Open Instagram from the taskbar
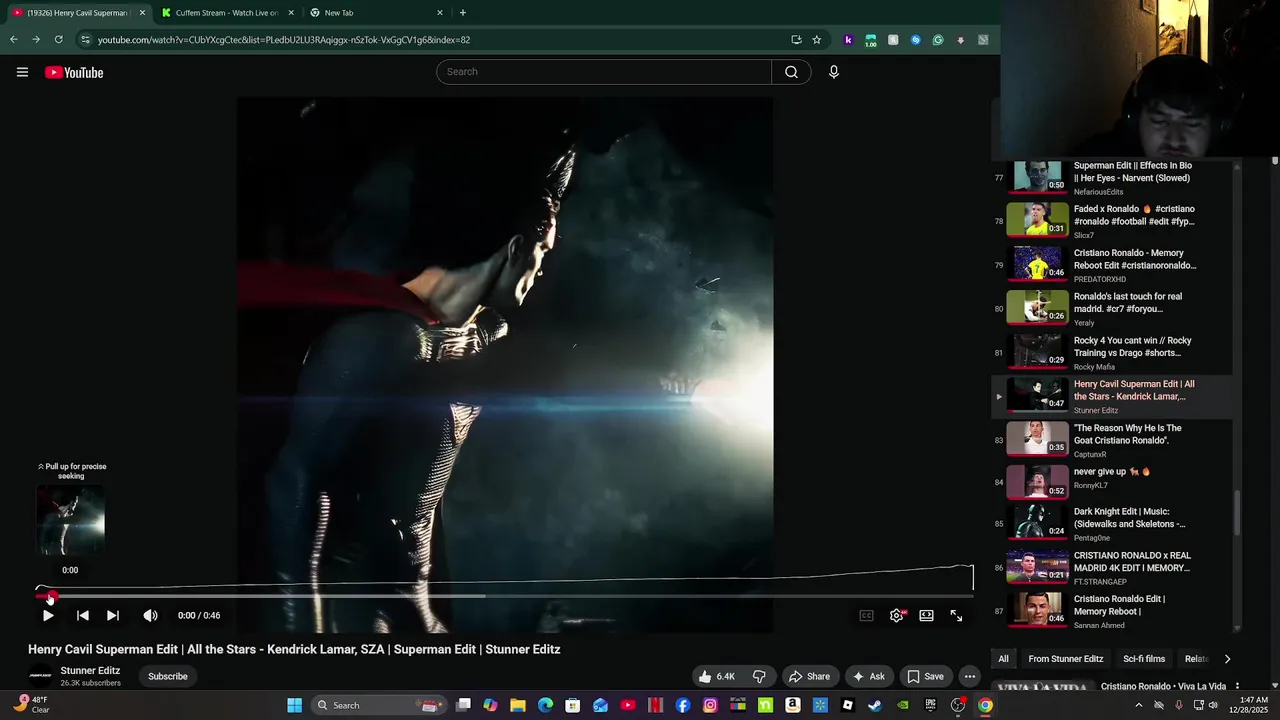The width and height of the screenshot is (1280, 720). (x=710, y=705)
